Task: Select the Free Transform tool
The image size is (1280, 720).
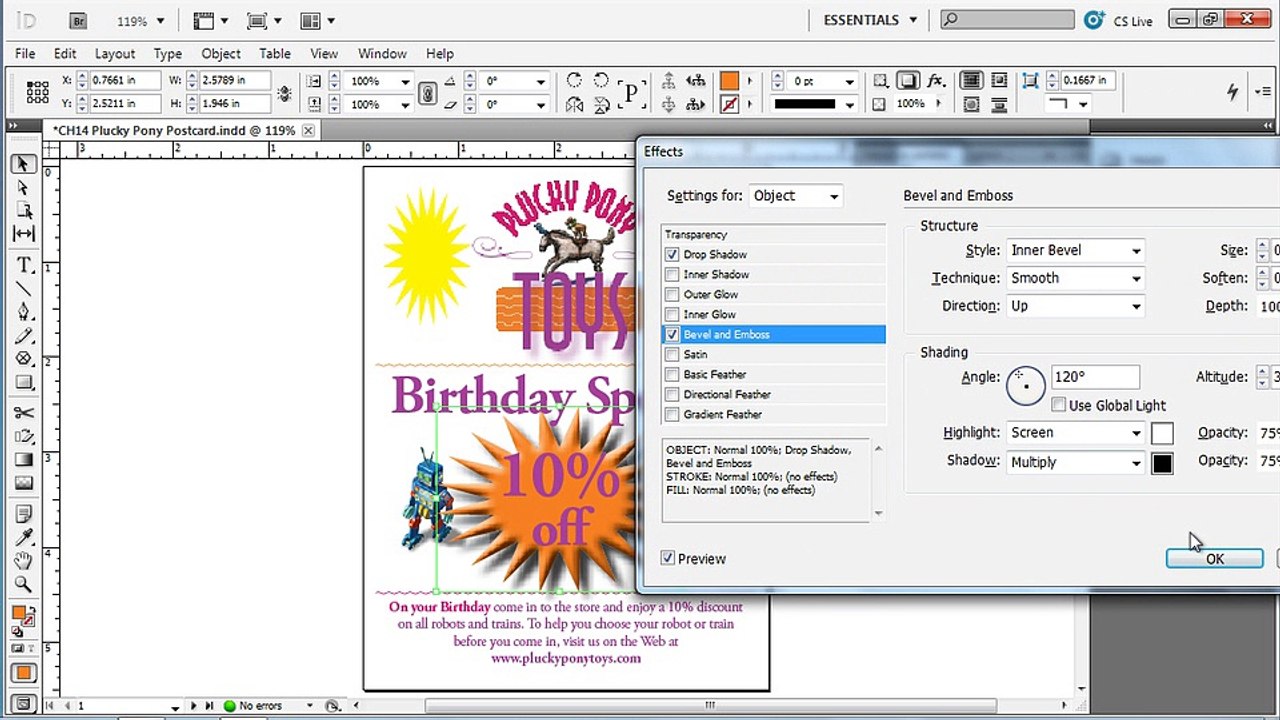Action: coord(24,436)
